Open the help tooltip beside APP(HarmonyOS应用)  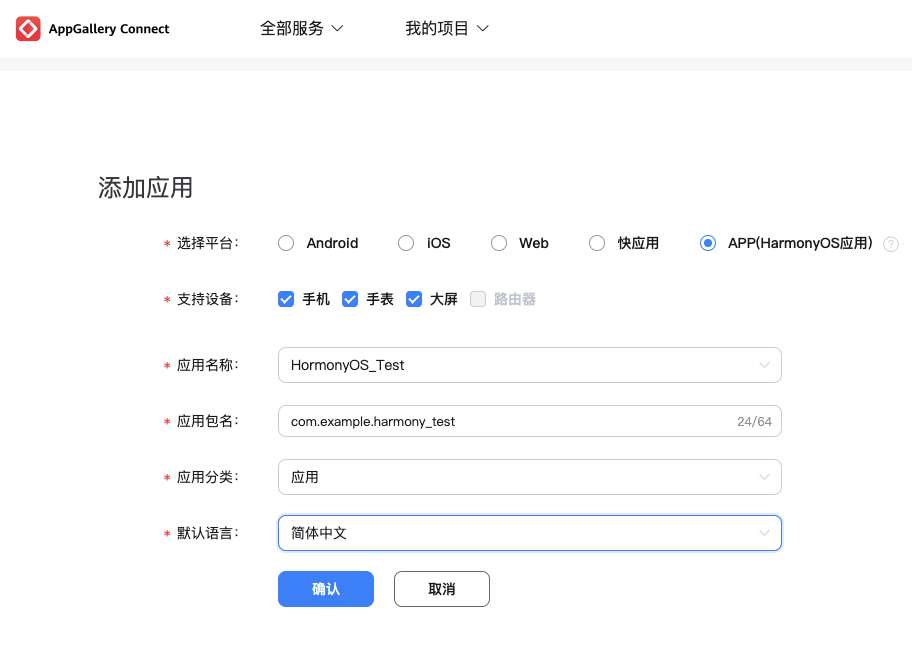click(x=890, y=243)
